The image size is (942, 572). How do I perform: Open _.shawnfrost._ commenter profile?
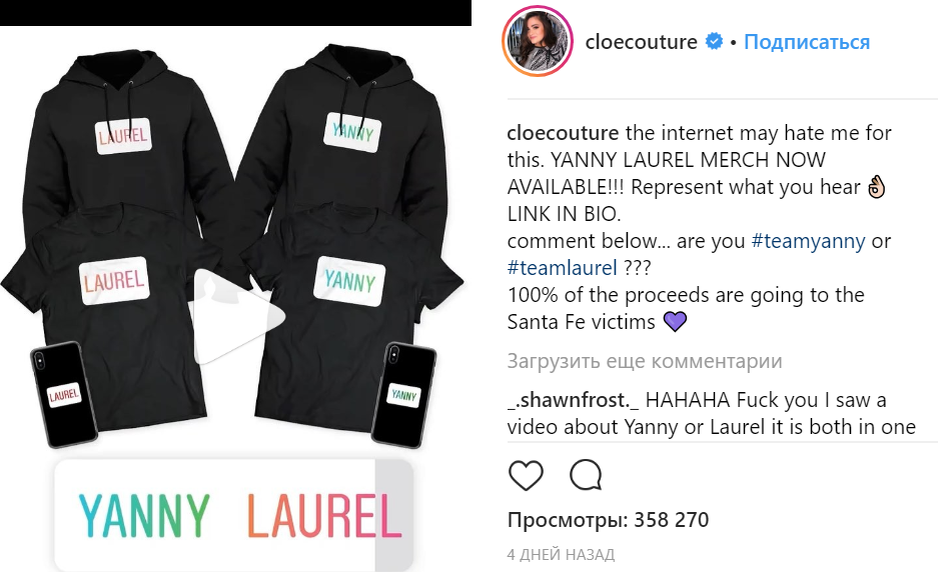tap(573, 400)
